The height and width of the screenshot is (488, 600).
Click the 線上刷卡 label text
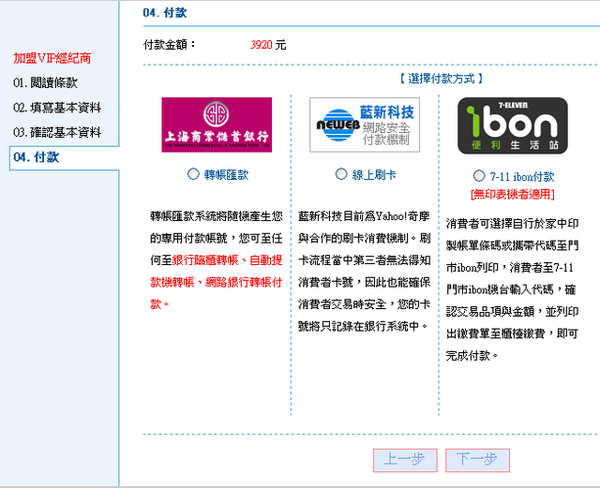(x=374, y=175)
